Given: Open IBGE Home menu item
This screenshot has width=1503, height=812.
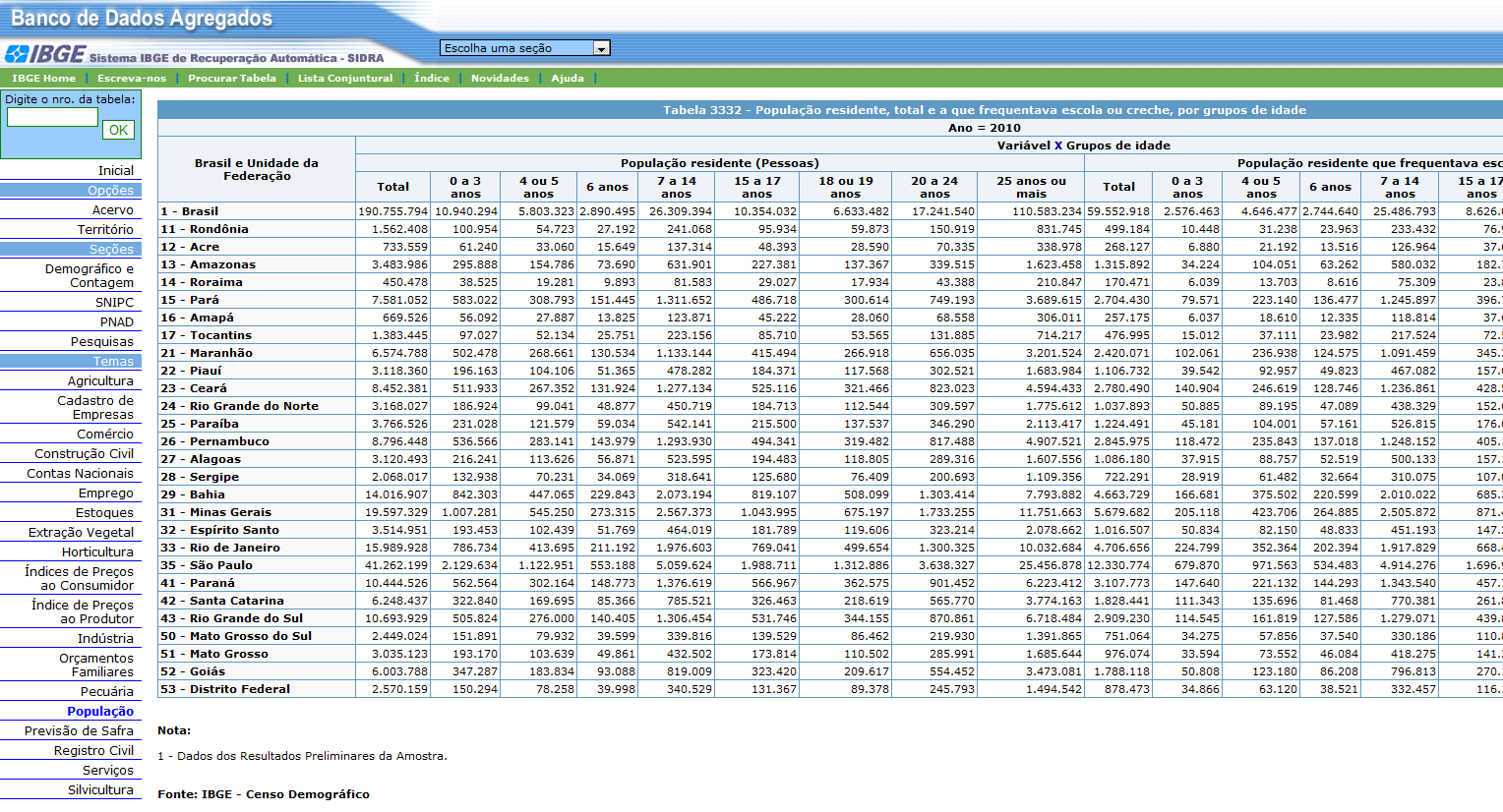Looking at the screenshot, I should (x=43, y=78).
